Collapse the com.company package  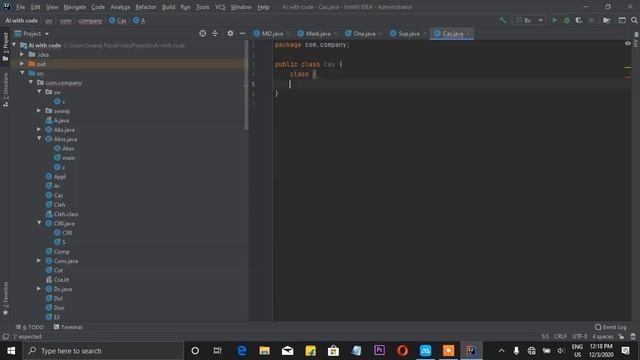pyautogui.click(x=31, y=82)
